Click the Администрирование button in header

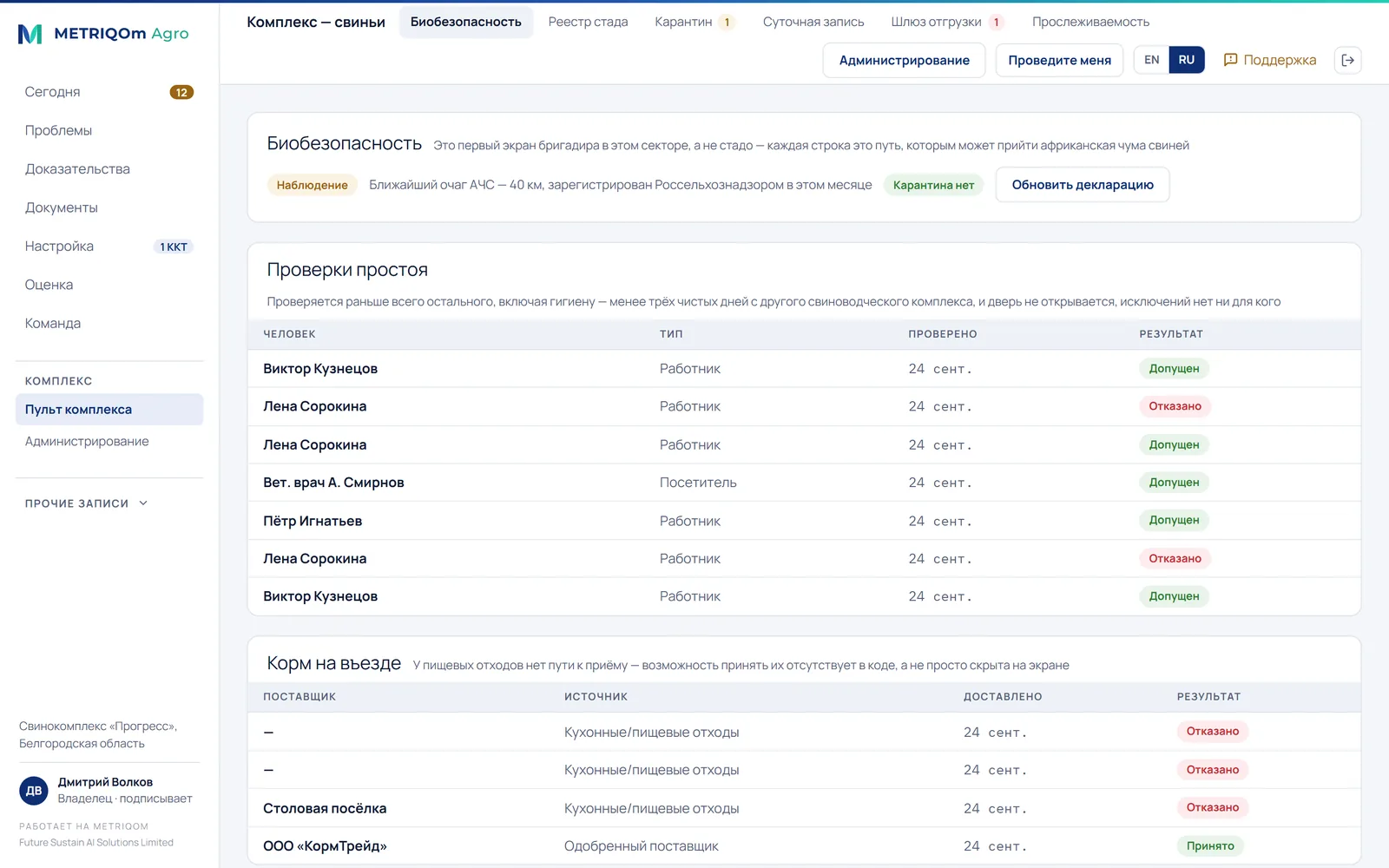coord(904,60)
